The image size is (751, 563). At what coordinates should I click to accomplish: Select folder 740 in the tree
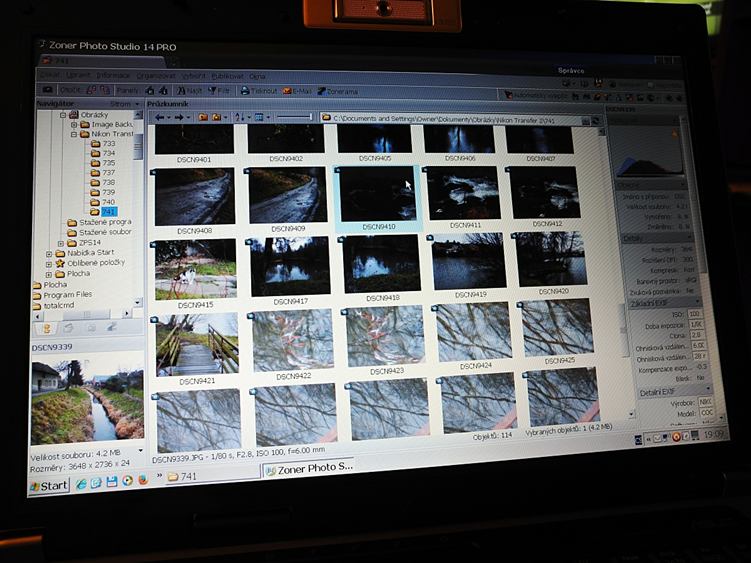(x=103, y=202)
